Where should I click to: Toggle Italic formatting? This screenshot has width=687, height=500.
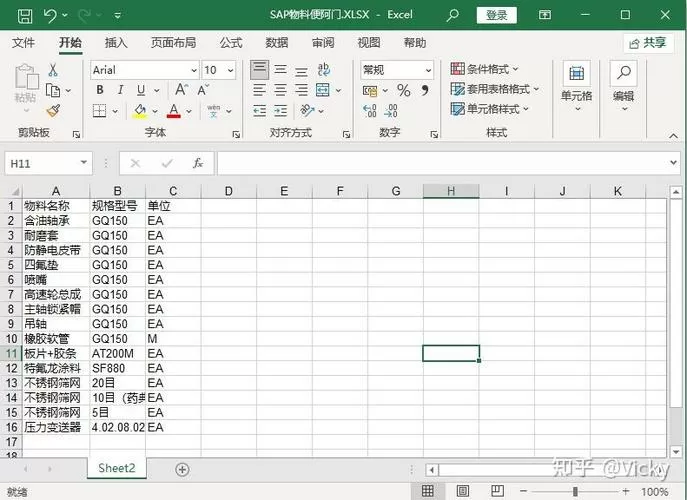click(x=120, y=90)
